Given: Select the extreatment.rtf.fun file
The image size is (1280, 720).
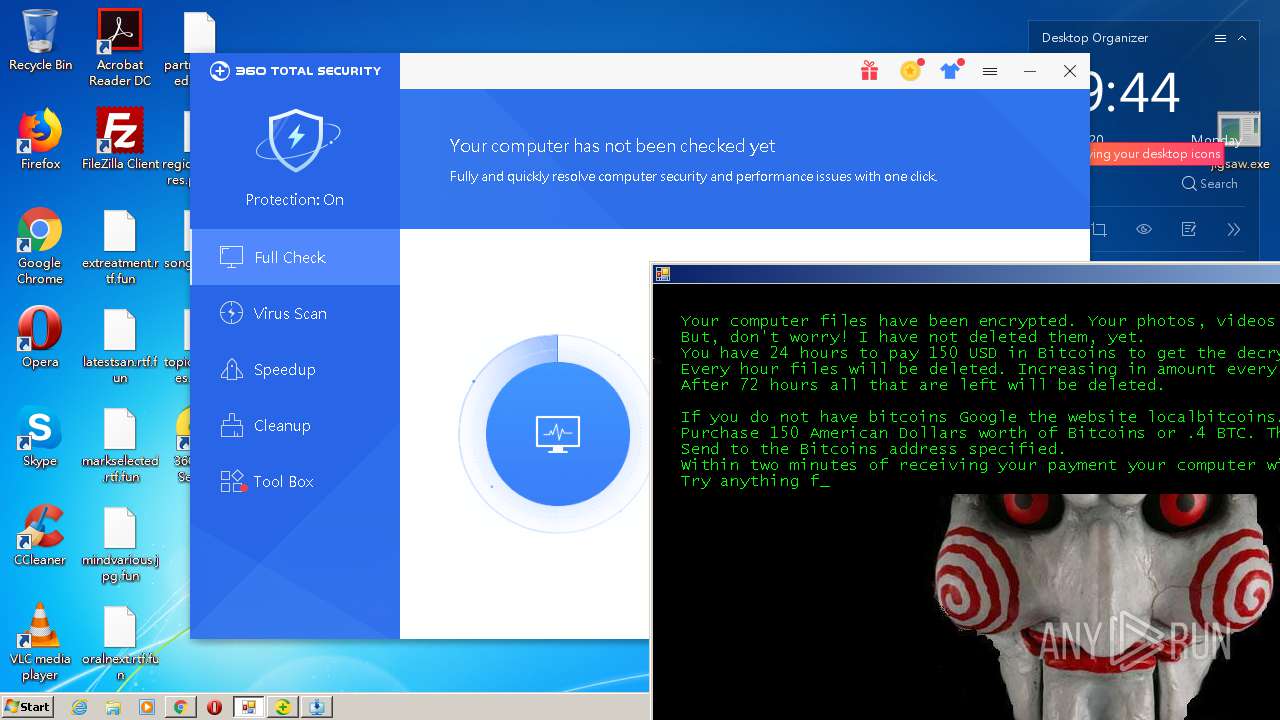Looking at the screenshot, I should (x=120, y=246).
